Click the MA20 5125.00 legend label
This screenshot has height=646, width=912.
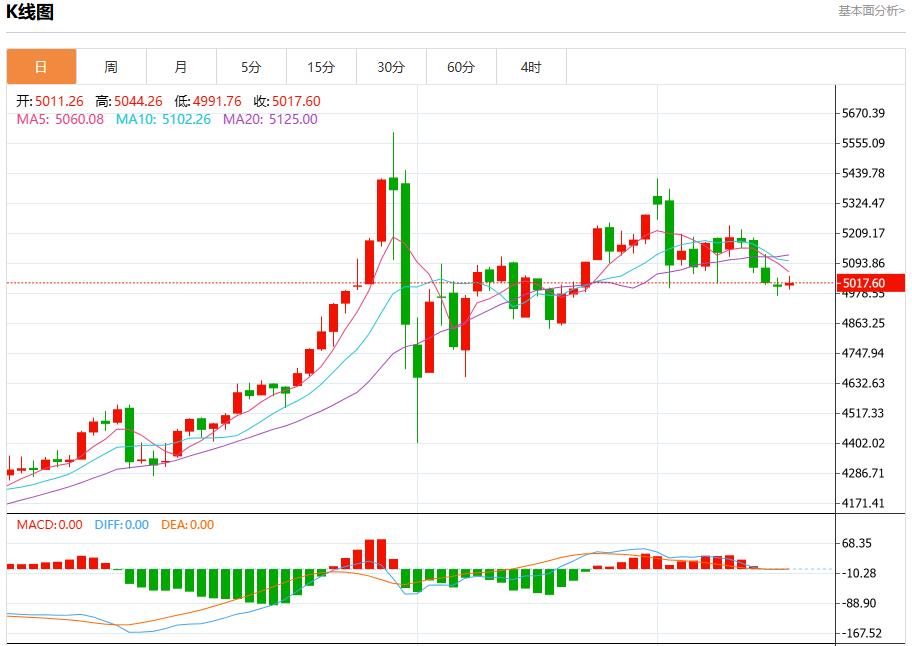[270, 119]
